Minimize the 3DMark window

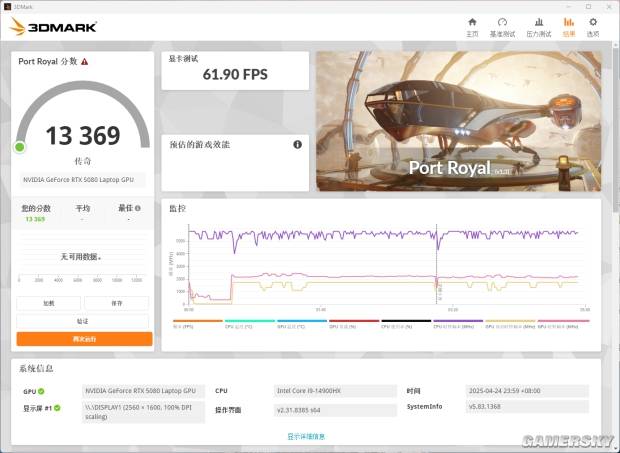[x=568, y=7]
